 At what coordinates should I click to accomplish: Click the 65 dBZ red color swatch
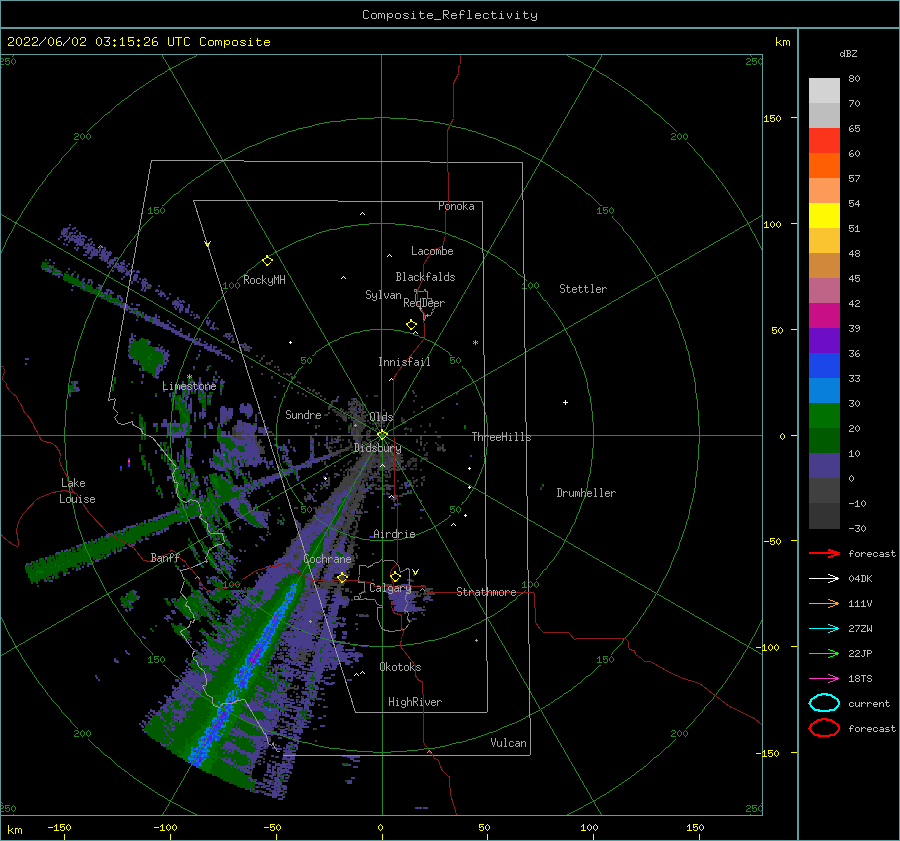tap(824, 140)
